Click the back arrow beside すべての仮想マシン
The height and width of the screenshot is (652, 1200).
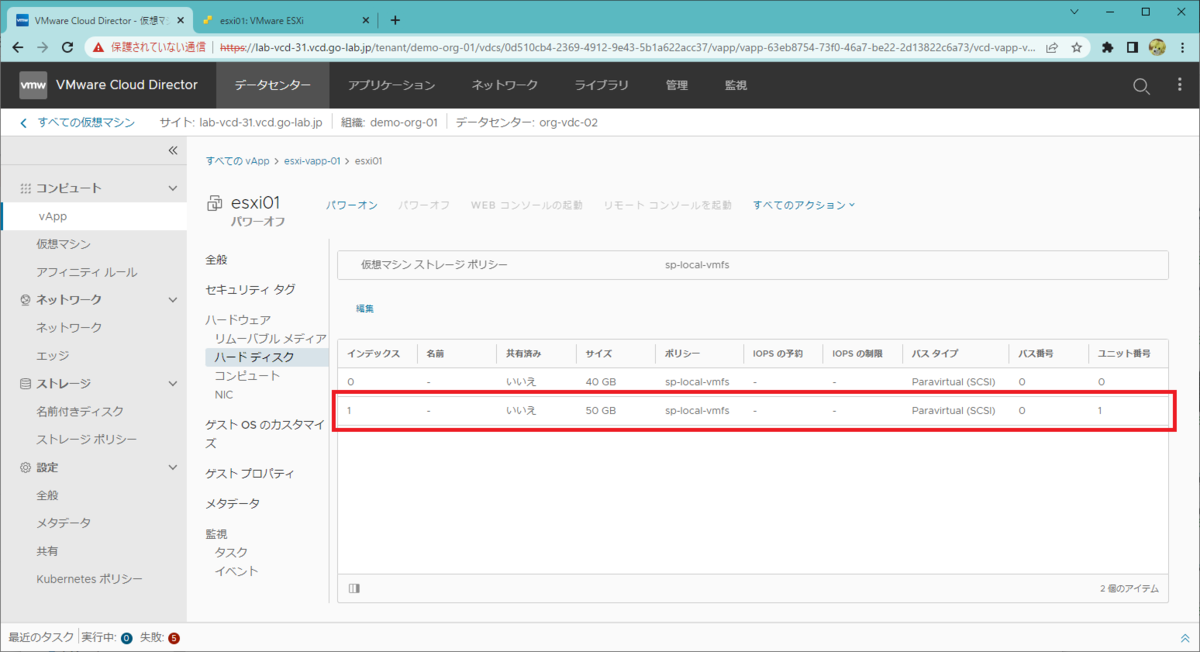coord(24,123)
